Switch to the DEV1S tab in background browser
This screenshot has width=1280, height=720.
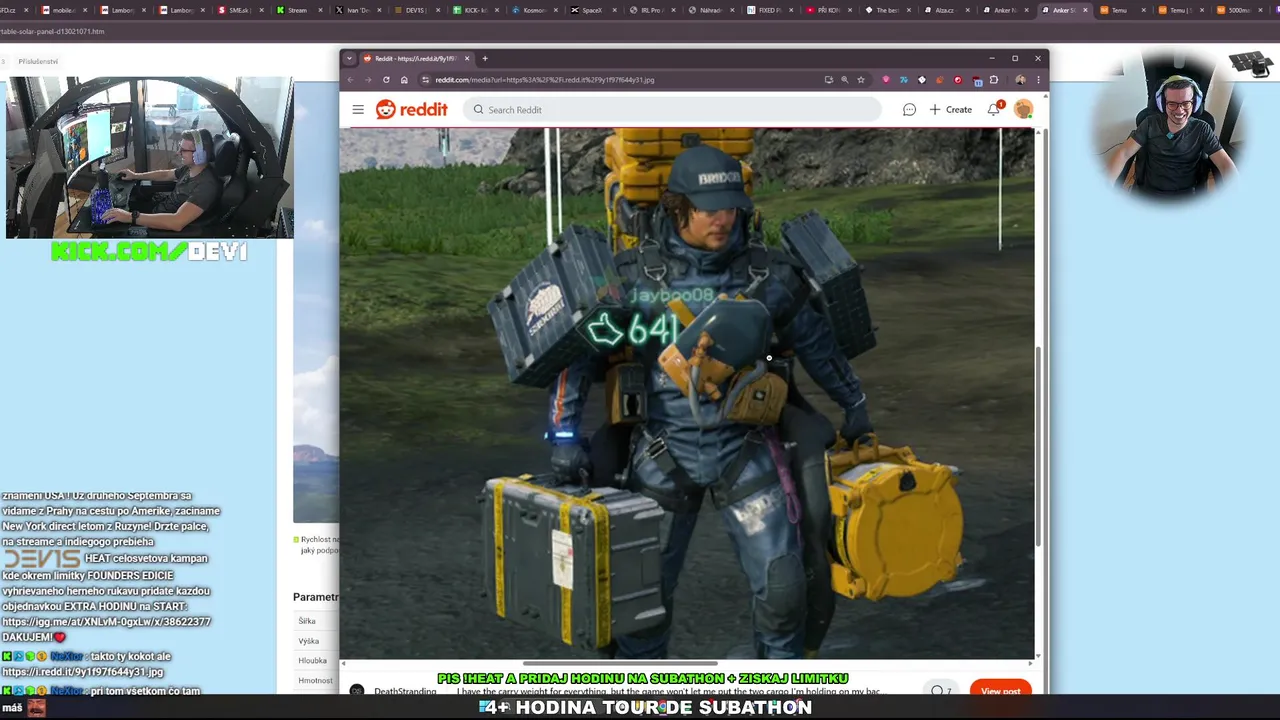[x=413, y=10]
